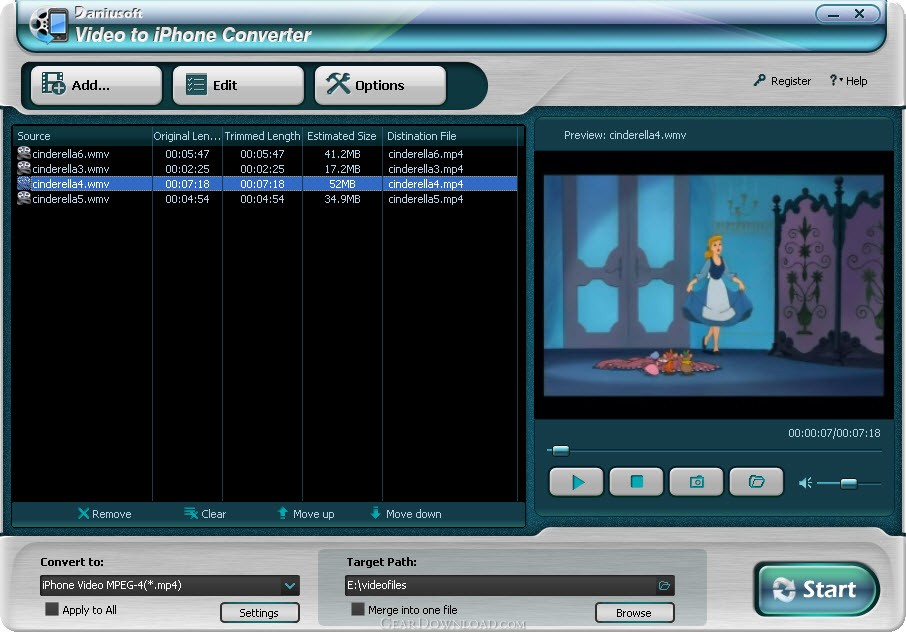Click the 00:00:07/00:07:18 time display
The height and width of the screenshot is (632, 906).
point(834,433)
